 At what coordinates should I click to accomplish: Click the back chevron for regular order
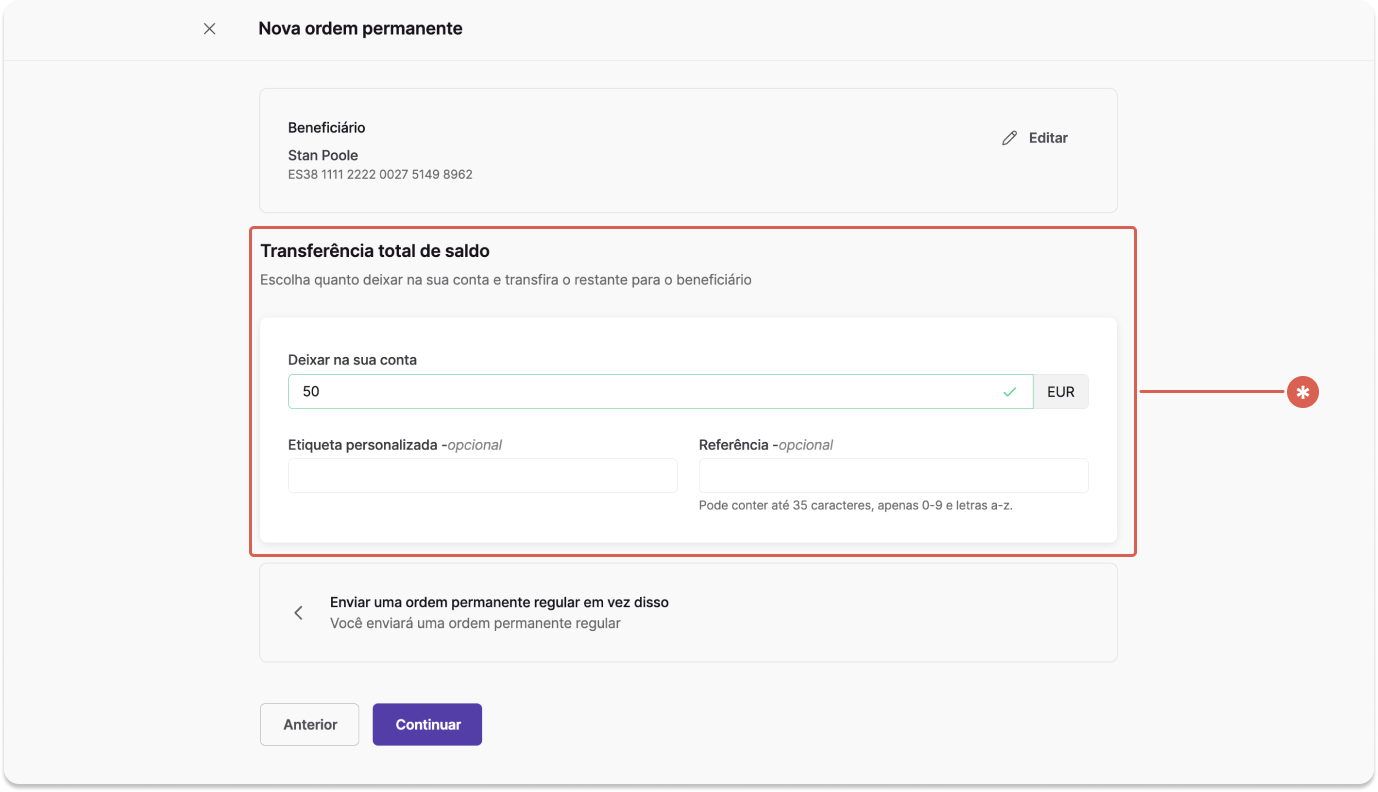(298, 613)
